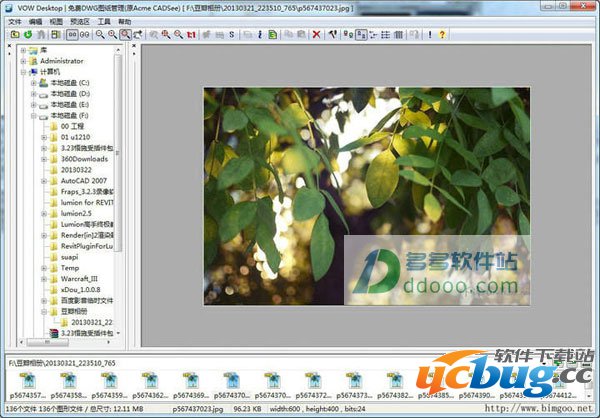
Task: Click the zoom out magnifier icon
Action: (x=97, y=34)
